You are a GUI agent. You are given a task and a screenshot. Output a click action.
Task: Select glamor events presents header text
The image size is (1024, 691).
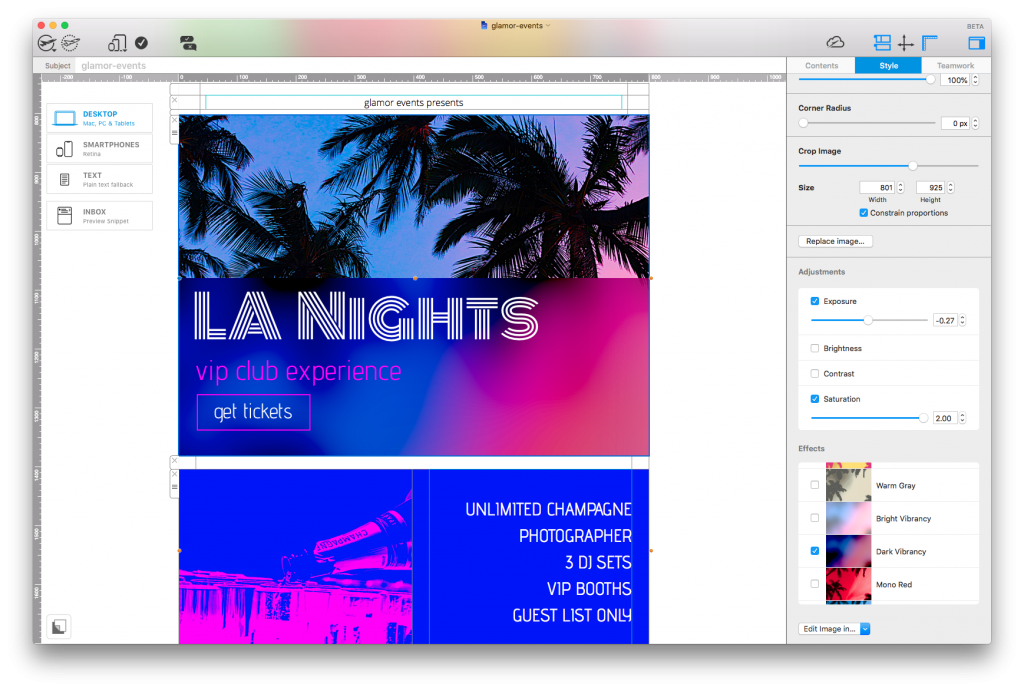[413, 103]
